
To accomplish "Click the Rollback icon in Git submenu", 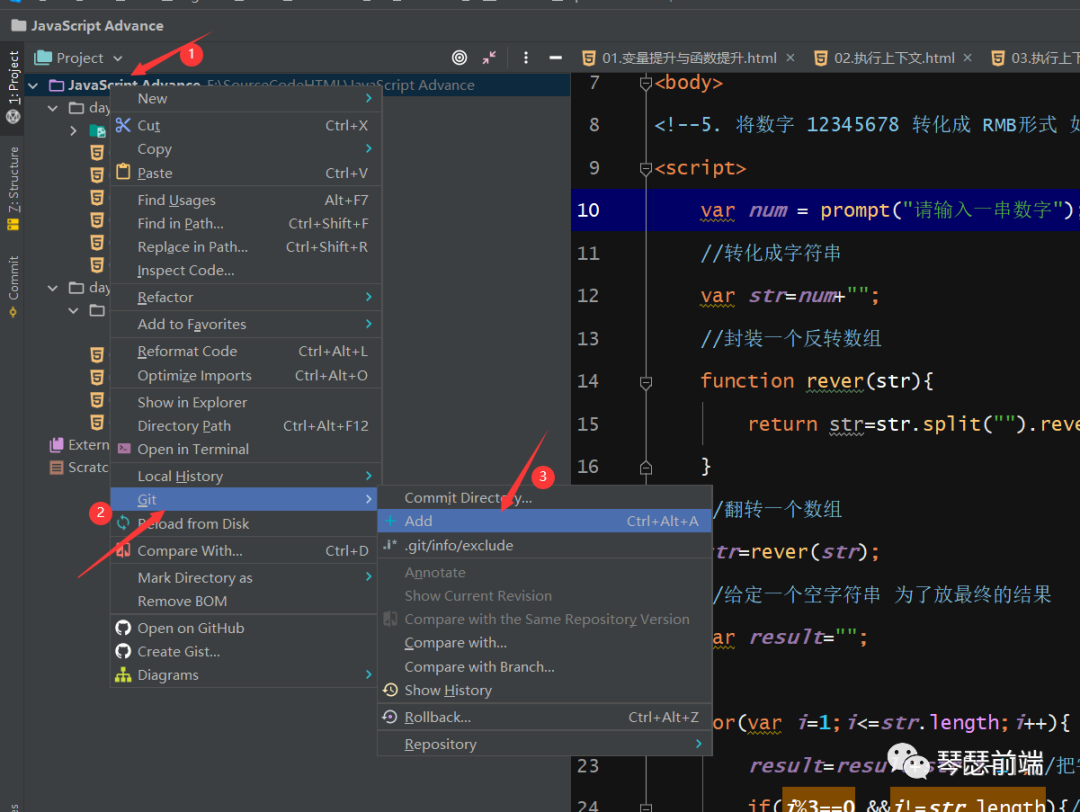I will pyautogui.click(x=390, y=717).
